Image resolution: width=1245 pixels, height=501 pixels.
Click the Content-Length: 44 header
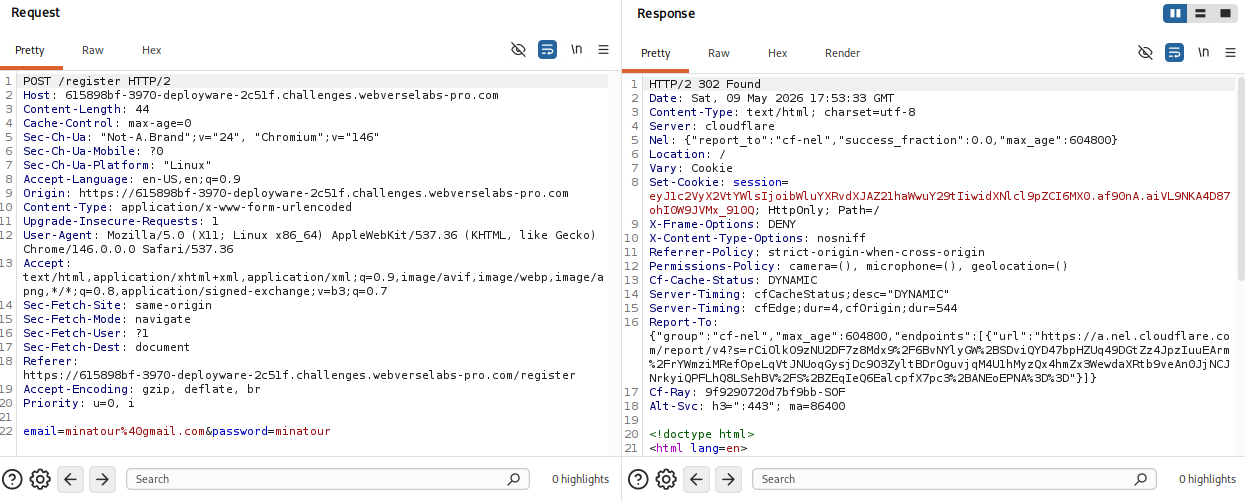point(86,109)
